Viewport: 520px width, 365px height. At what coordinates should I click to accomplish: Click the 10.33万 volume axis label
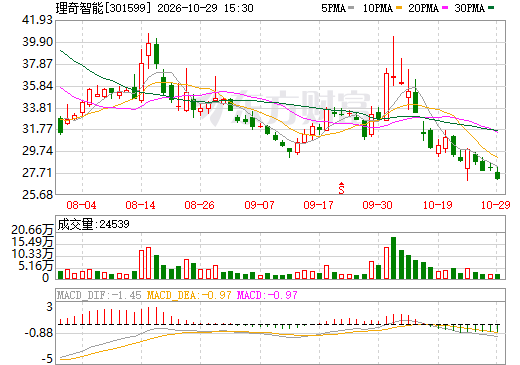click(32, 254)
